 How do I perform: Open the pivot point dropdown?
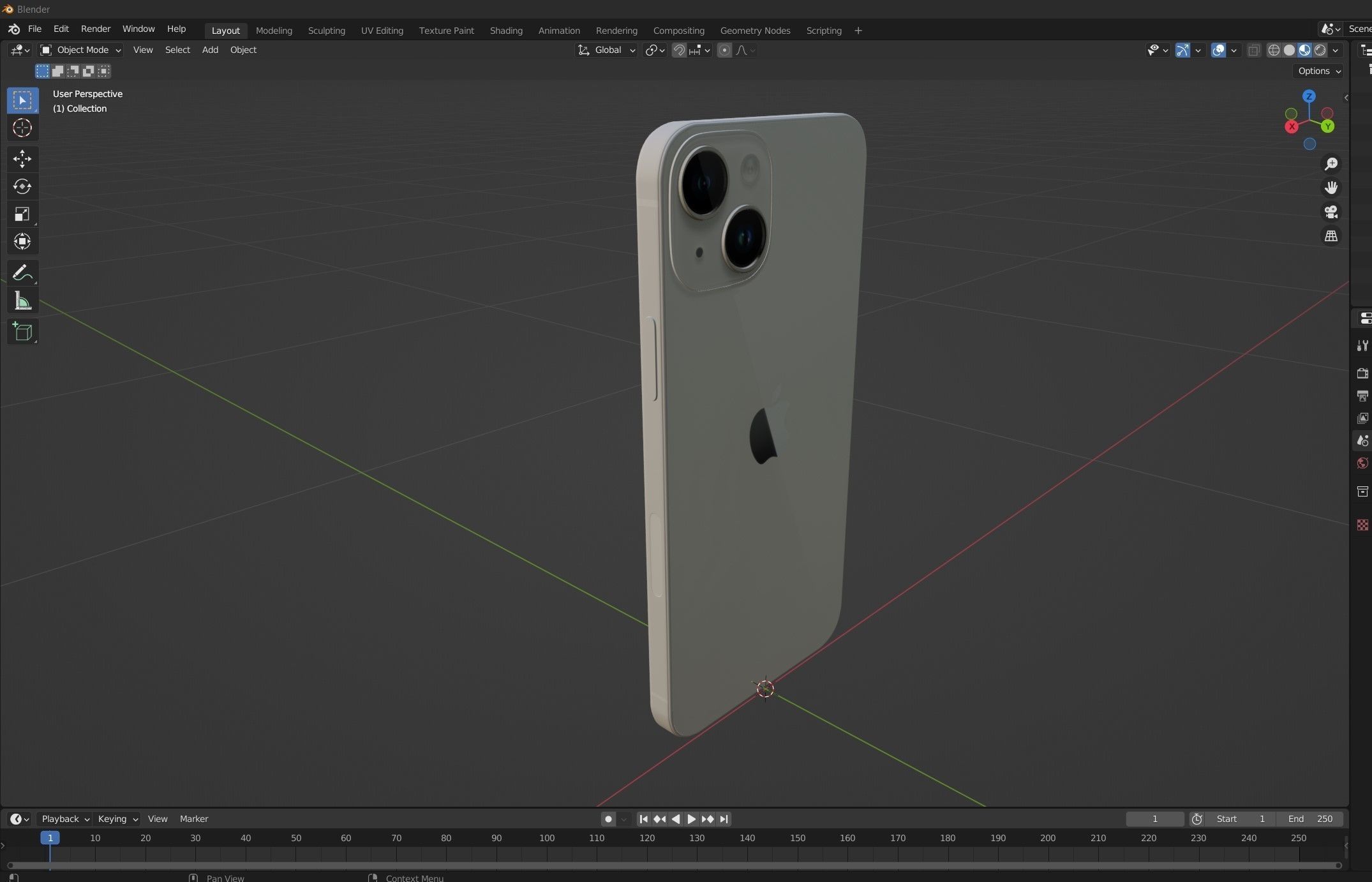coord(655,50)
